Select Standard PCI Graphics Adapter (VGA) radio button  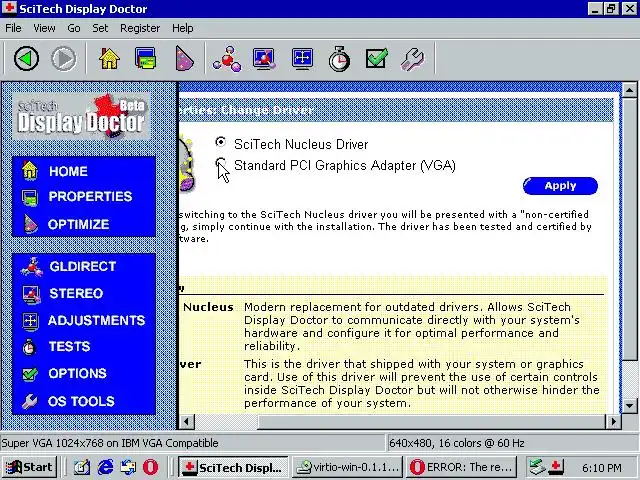coord(220,163)
